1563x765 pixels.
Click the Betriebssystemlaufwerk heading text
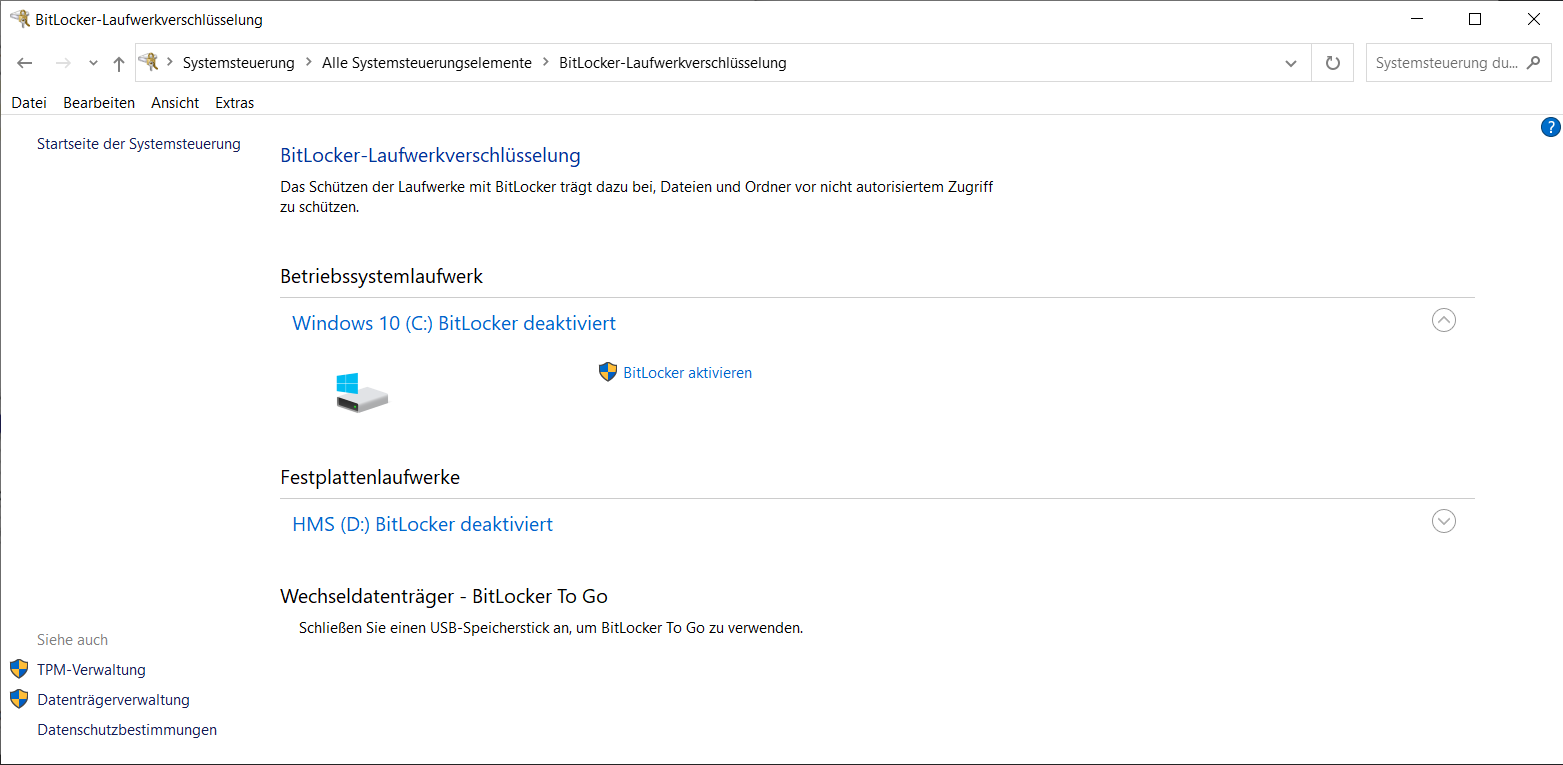[x=381, y=276]
